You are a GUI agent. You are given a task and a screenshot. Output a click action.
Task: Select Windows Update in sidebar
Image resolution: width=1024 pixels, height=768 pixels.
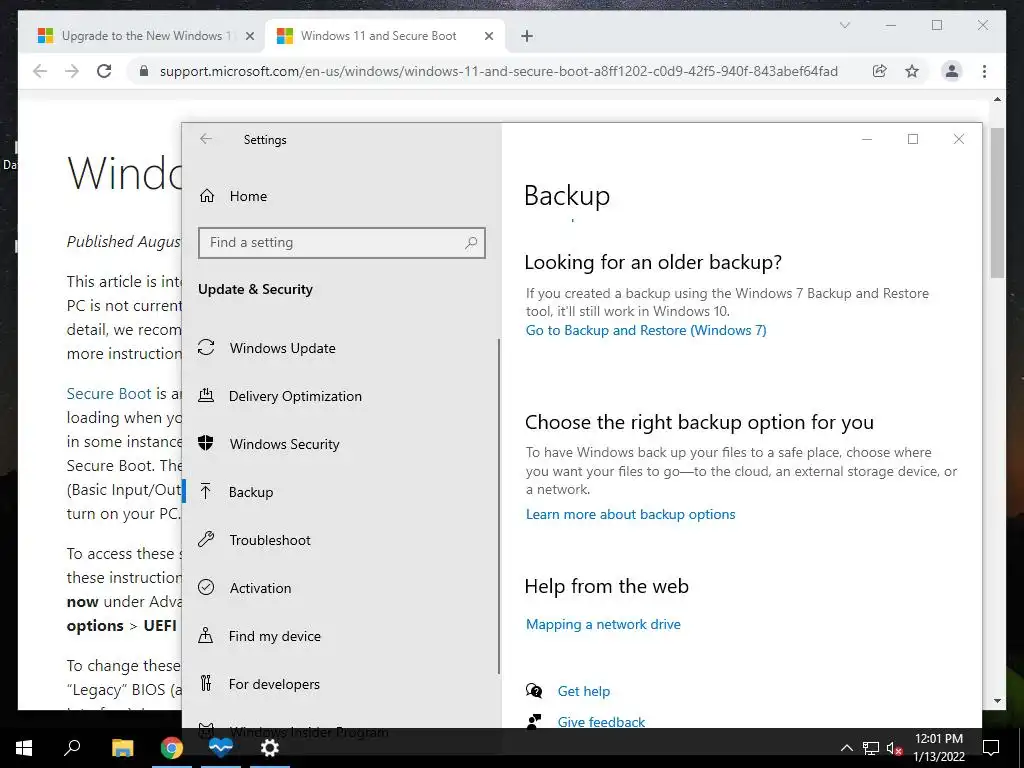(282, 348)
